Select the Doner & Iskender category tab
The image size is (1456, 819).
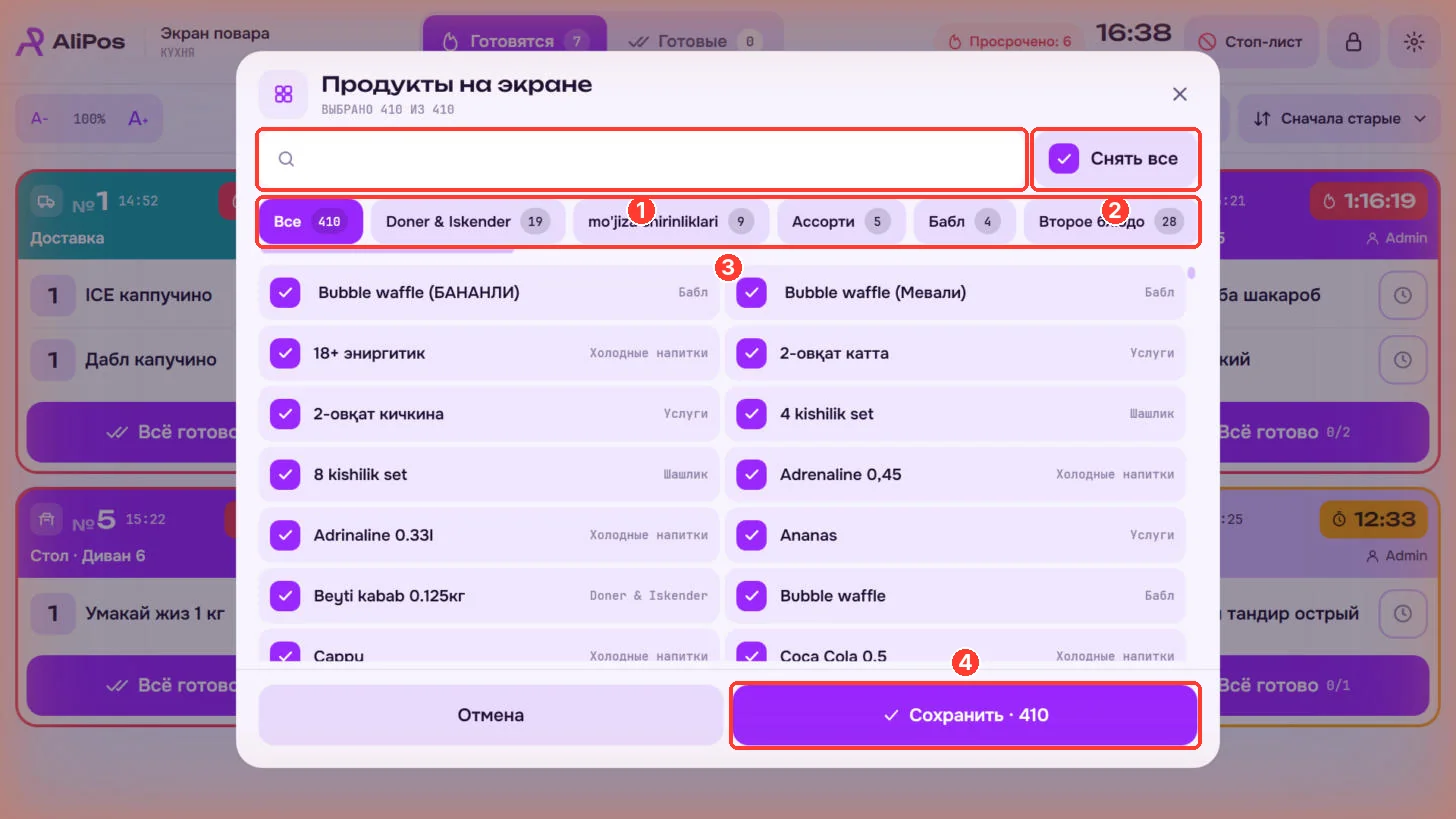468,221
